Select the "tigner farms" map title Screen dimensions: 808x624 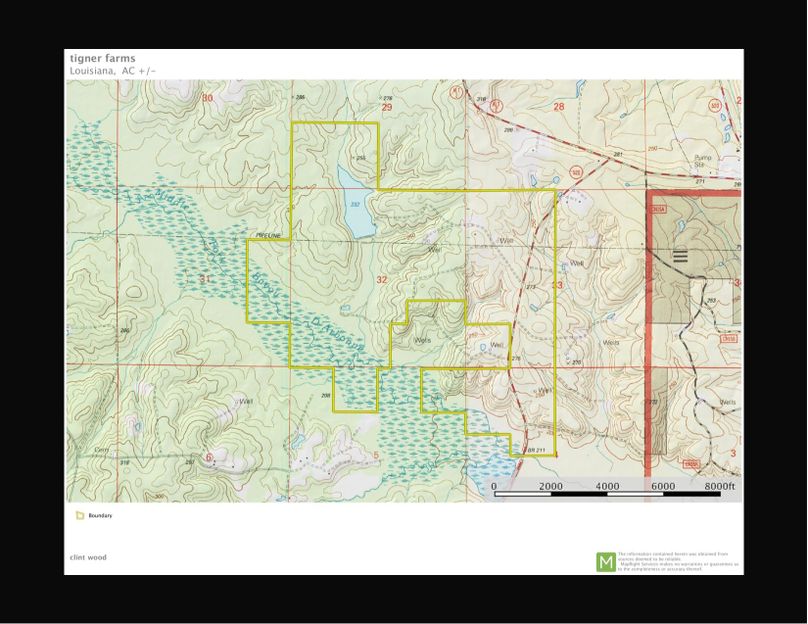102,59
